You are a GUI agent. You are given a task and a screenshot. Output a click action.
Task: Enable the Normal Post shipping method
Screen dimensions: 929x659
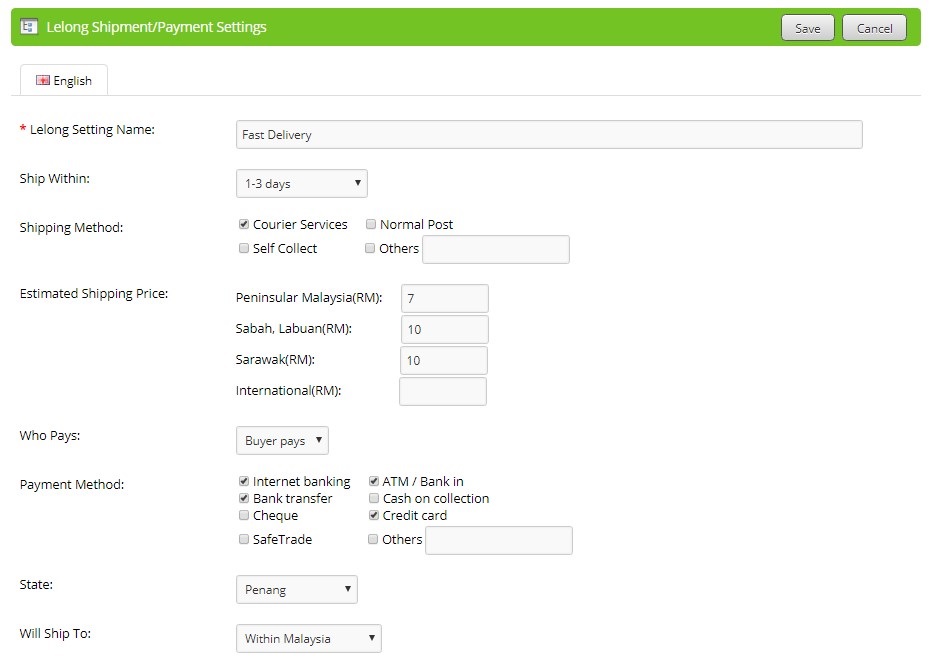pos(370,224)
